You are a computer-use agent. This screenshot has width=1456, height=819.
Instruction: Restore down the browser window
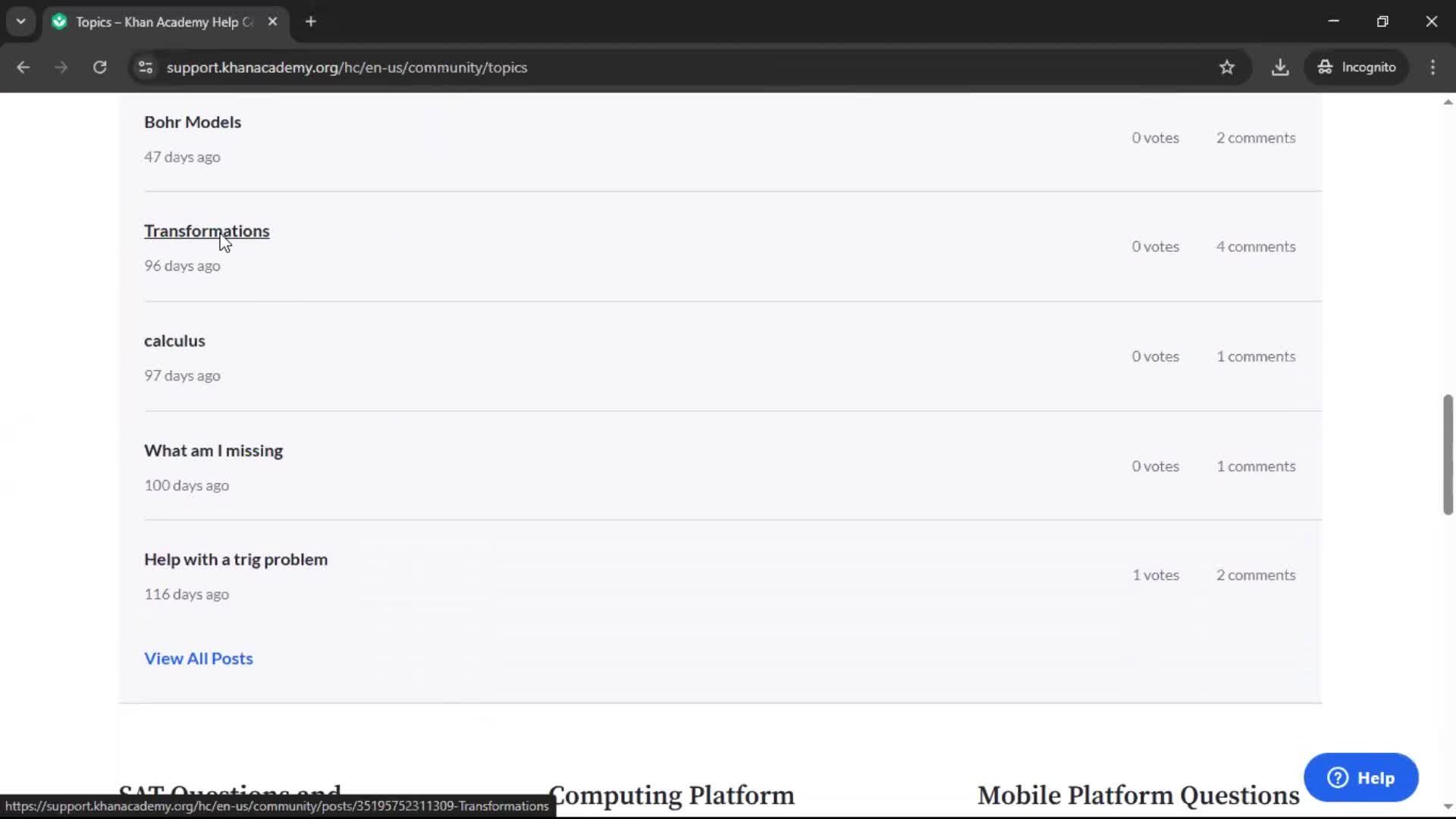(x=1382, y=21)
